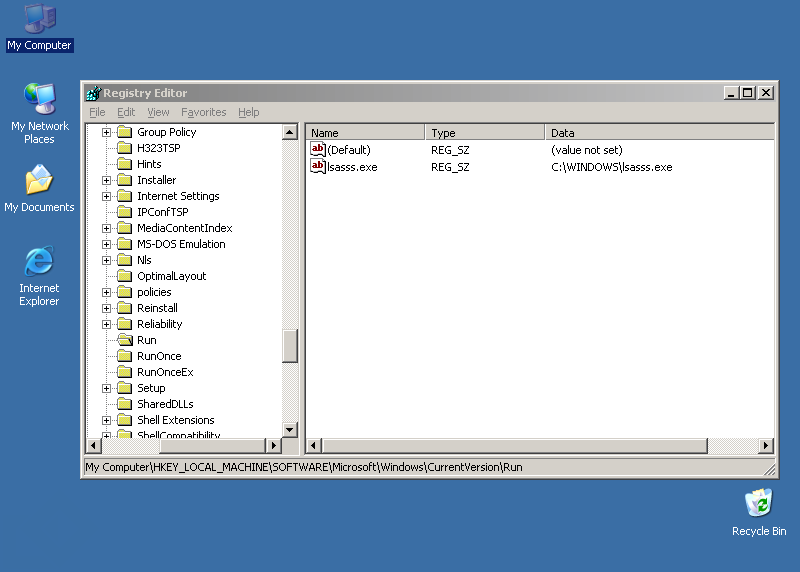This screenshot has width=800, height=572.
Task: Expand the MS-DOS Emulation key
Action: point(106,244)
